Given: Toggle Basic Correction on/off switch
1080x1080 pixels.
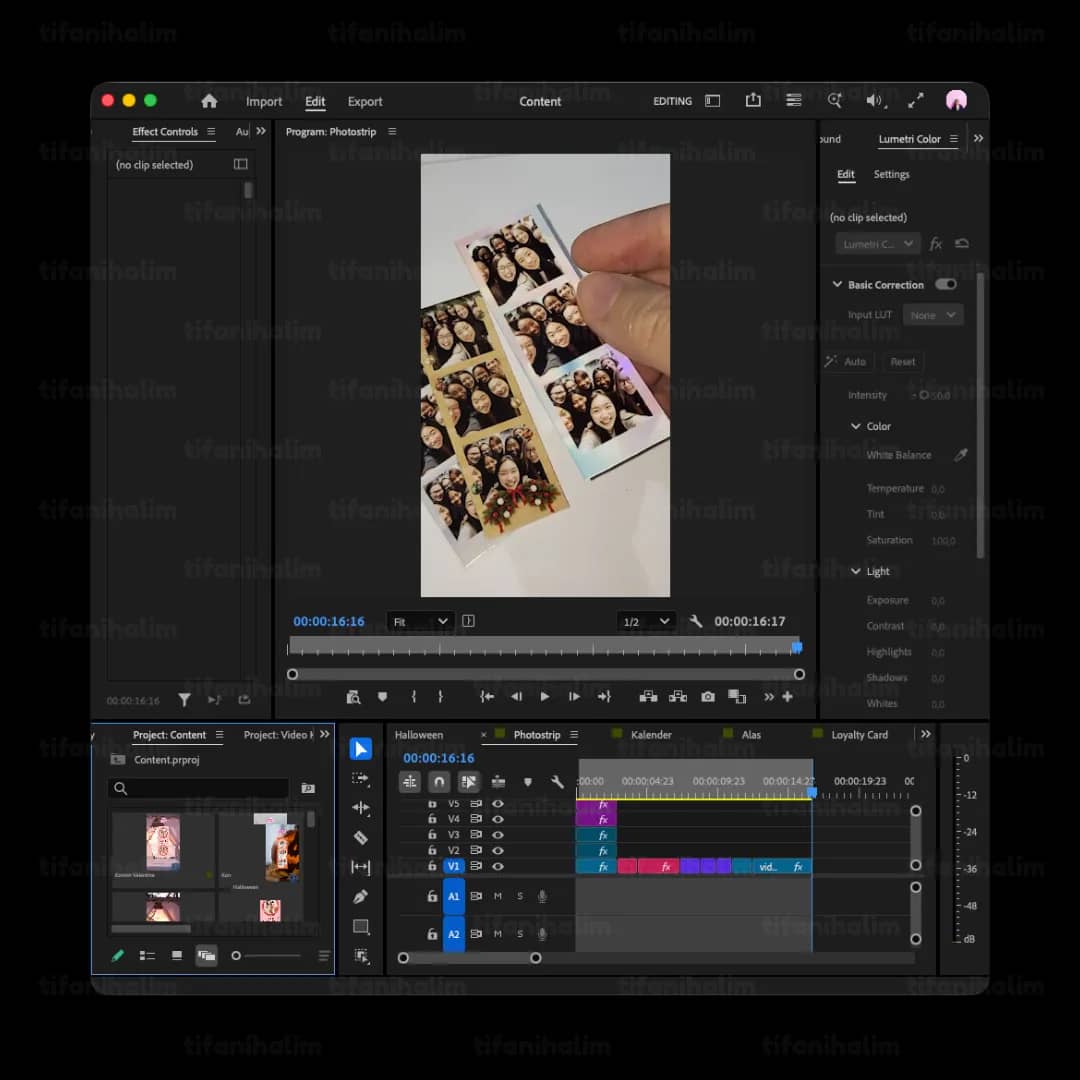Looking at the screenshot, I should 946,284.
